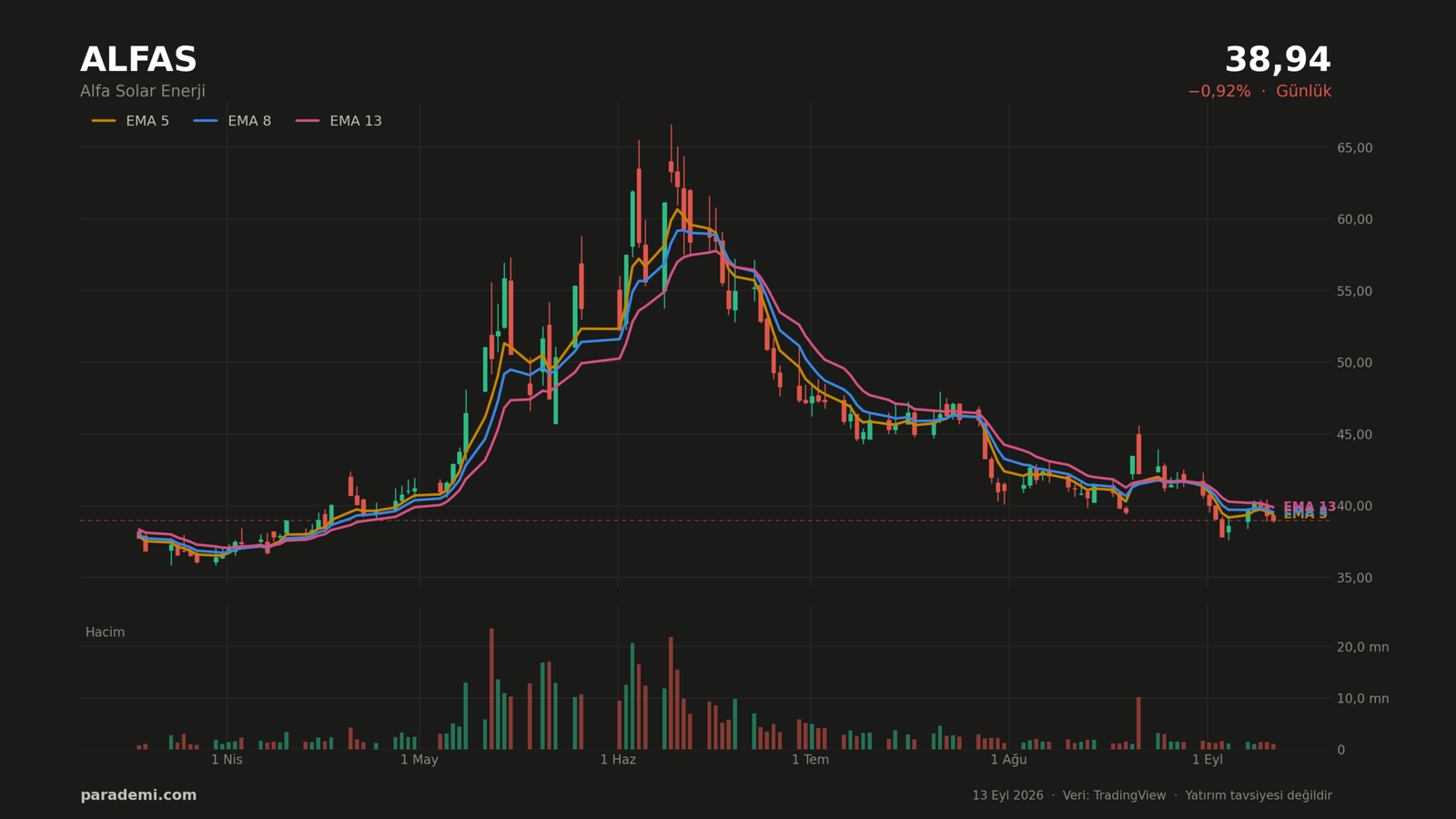Select the 1 Eyl date label
The width and height of the screenshot is (1456, 819).
coord(1208,760)
